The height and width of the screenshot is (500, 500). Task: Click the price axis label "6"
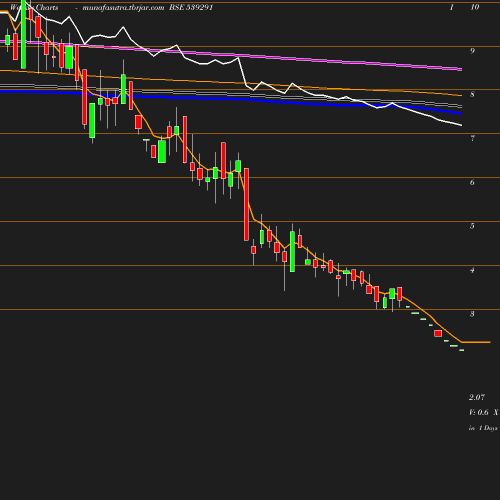(x=472, y=182)
